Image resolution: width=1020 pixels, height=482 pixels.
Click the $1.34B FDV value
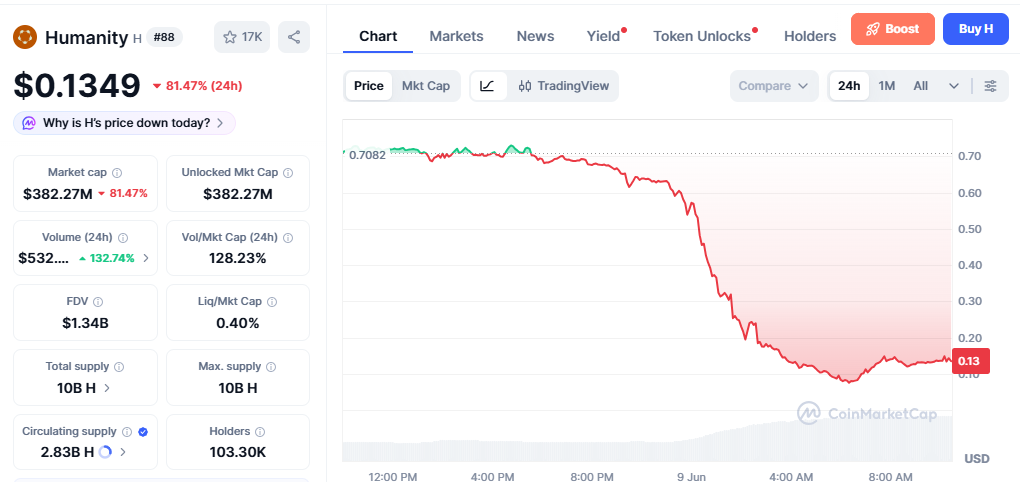point(85,323)
